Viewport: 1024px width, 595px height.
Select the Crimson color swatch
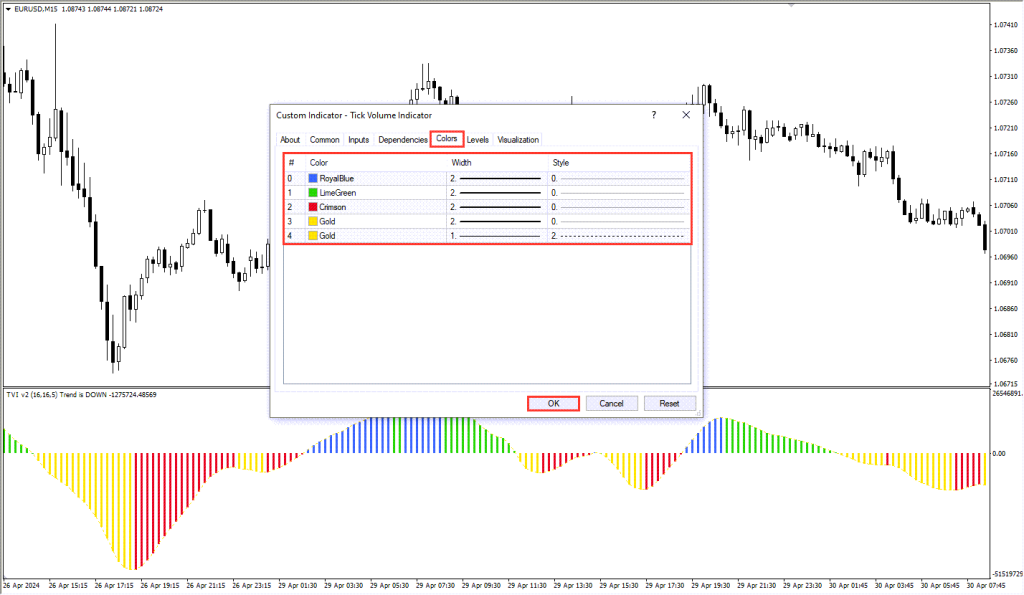point(313,207)
